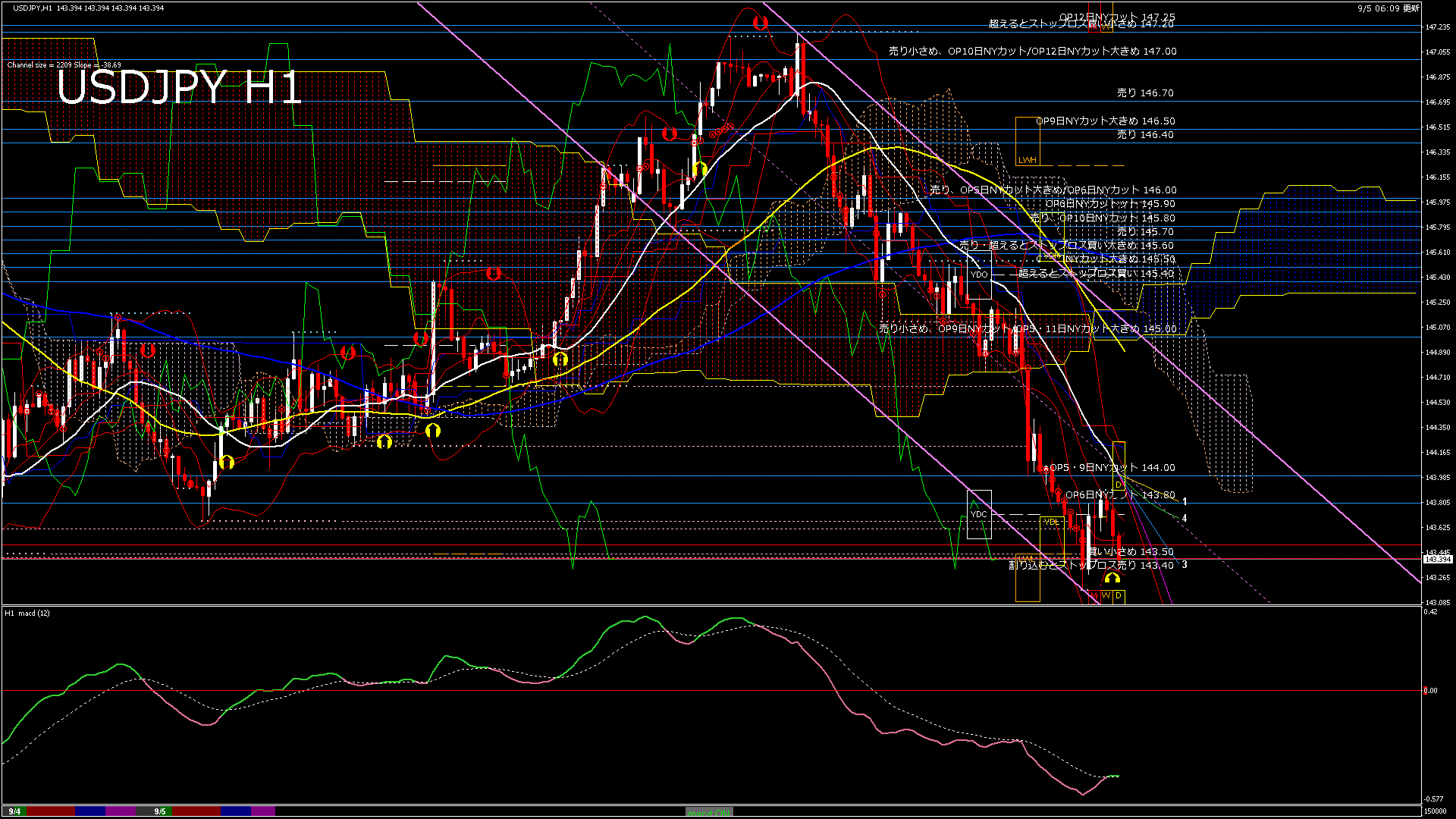Image resolution: width=1456 pixels, height=819 pixels.
Task: Click the 143.085 price axis value
Action: point(1438,603)
